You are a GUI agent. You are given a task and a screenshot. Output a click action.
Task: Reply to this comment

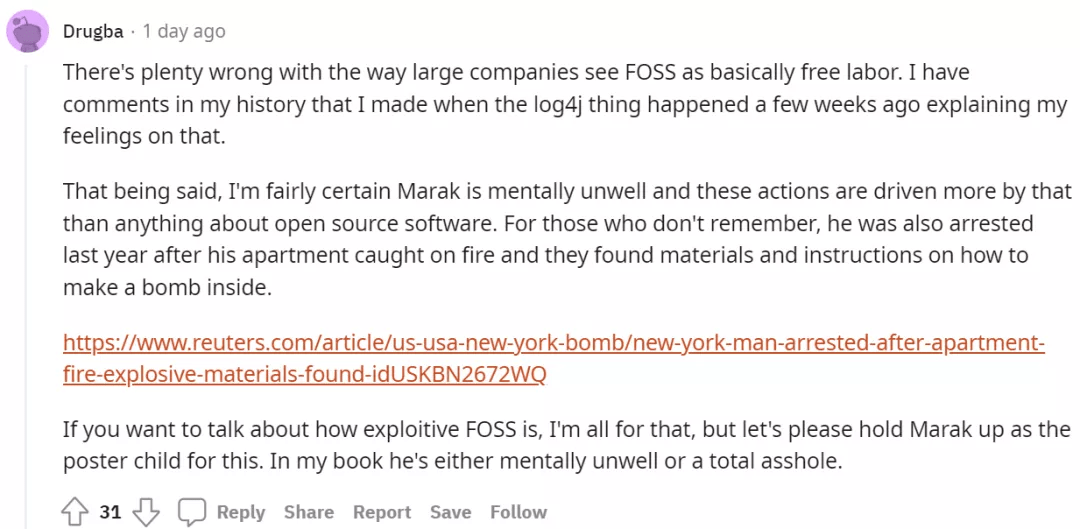click(x=241, y=512)
